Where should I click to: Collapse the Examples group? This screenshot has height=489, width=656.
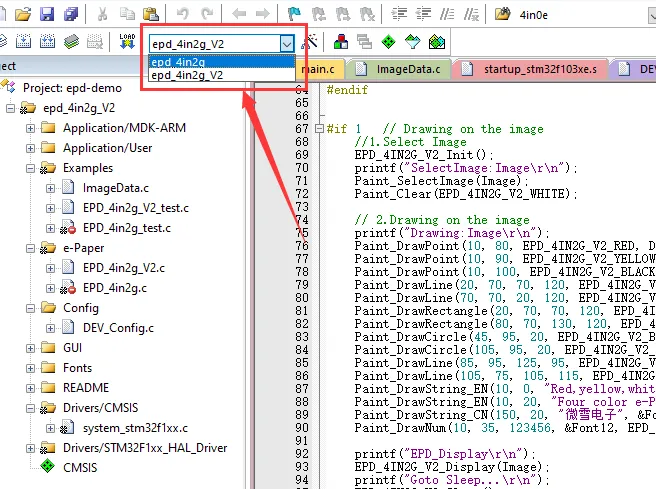[30, 168]
